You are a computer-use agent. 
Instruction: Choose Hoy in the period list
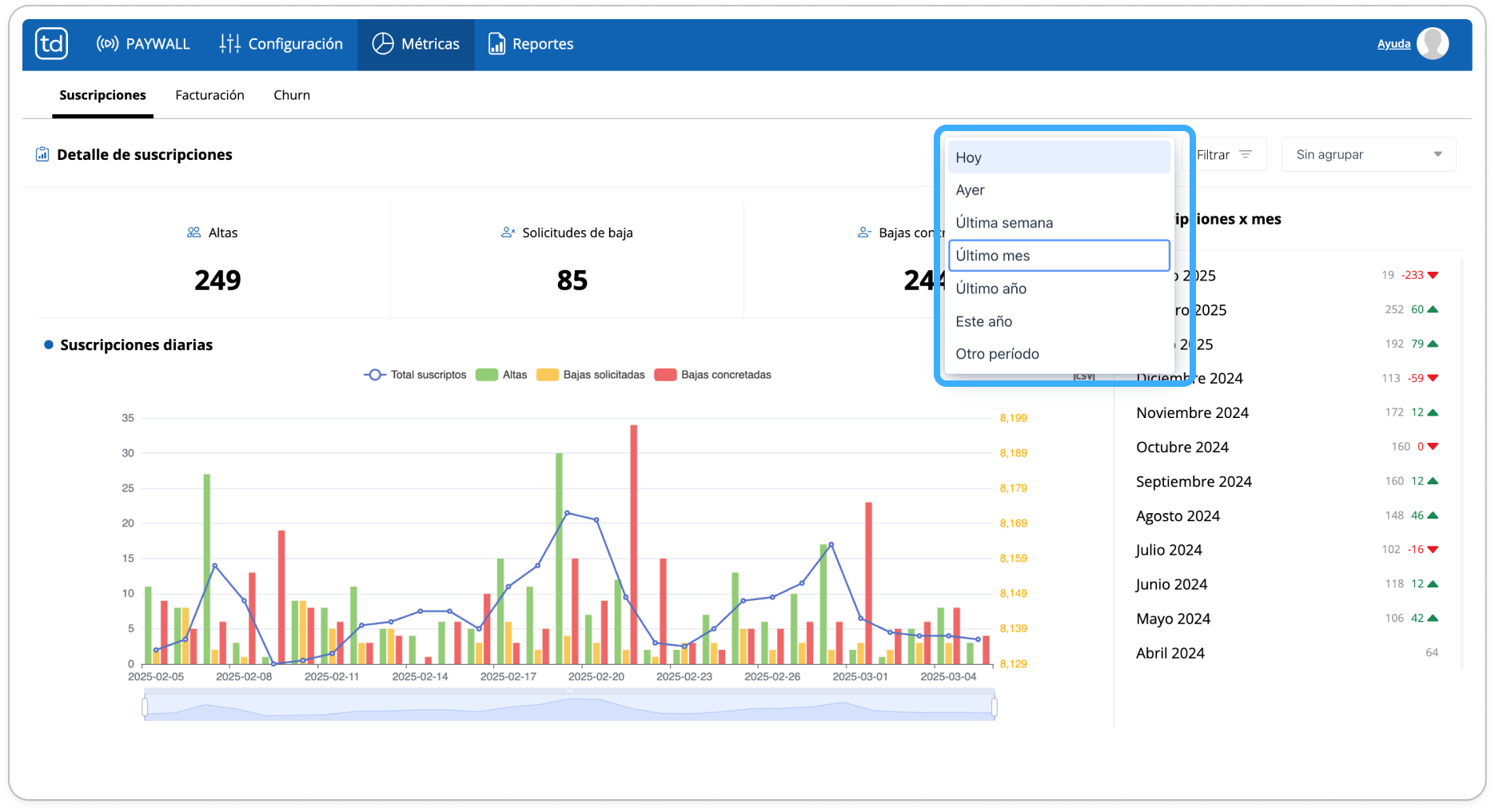1058,157
